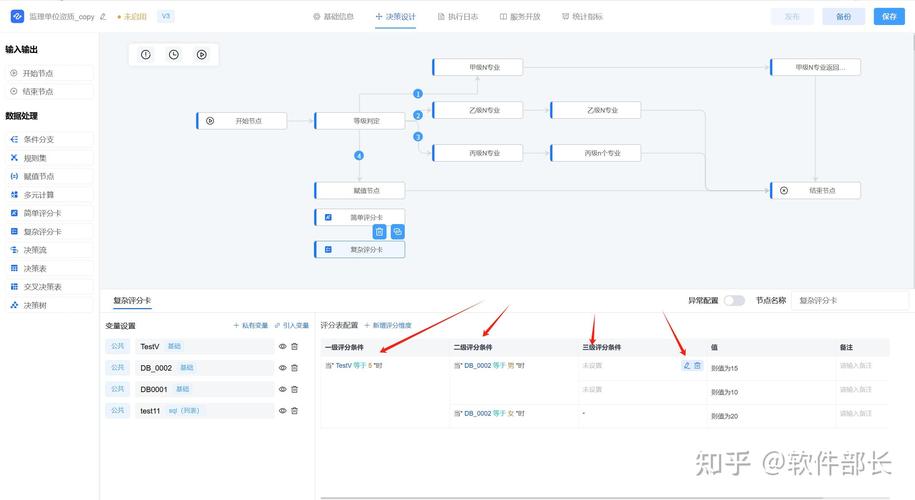Select 结束节点 in the sidebar palette

pos(50,92)
